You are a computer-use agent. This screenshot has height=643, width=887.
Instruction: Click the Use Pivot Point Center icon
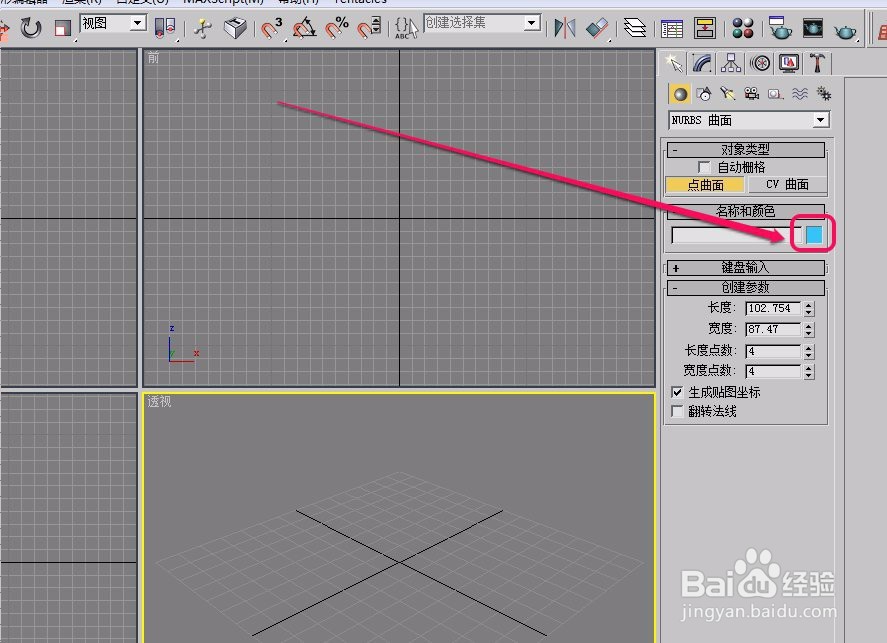pyautogui.click(x=165, y=27)
